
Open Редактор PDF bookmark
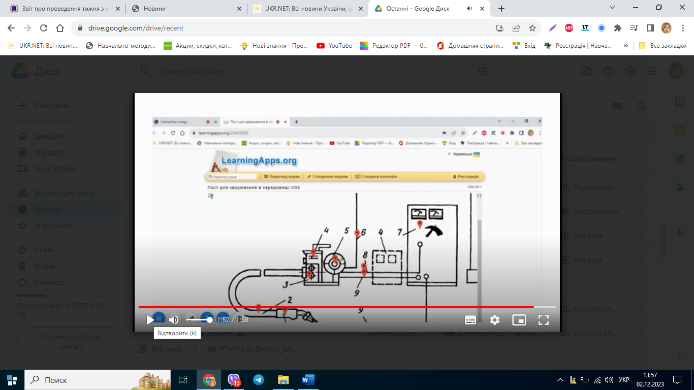point(394,45)
